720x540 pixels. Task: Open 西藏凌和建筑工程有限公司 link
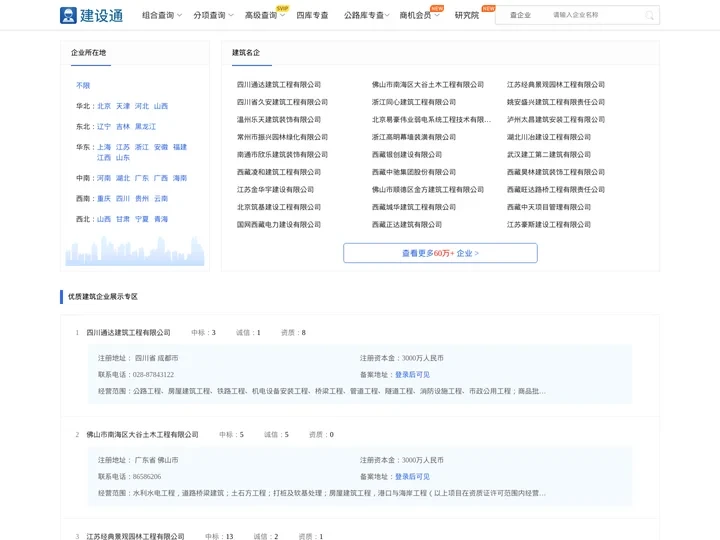pyautogui.click(x=279, y=172)
